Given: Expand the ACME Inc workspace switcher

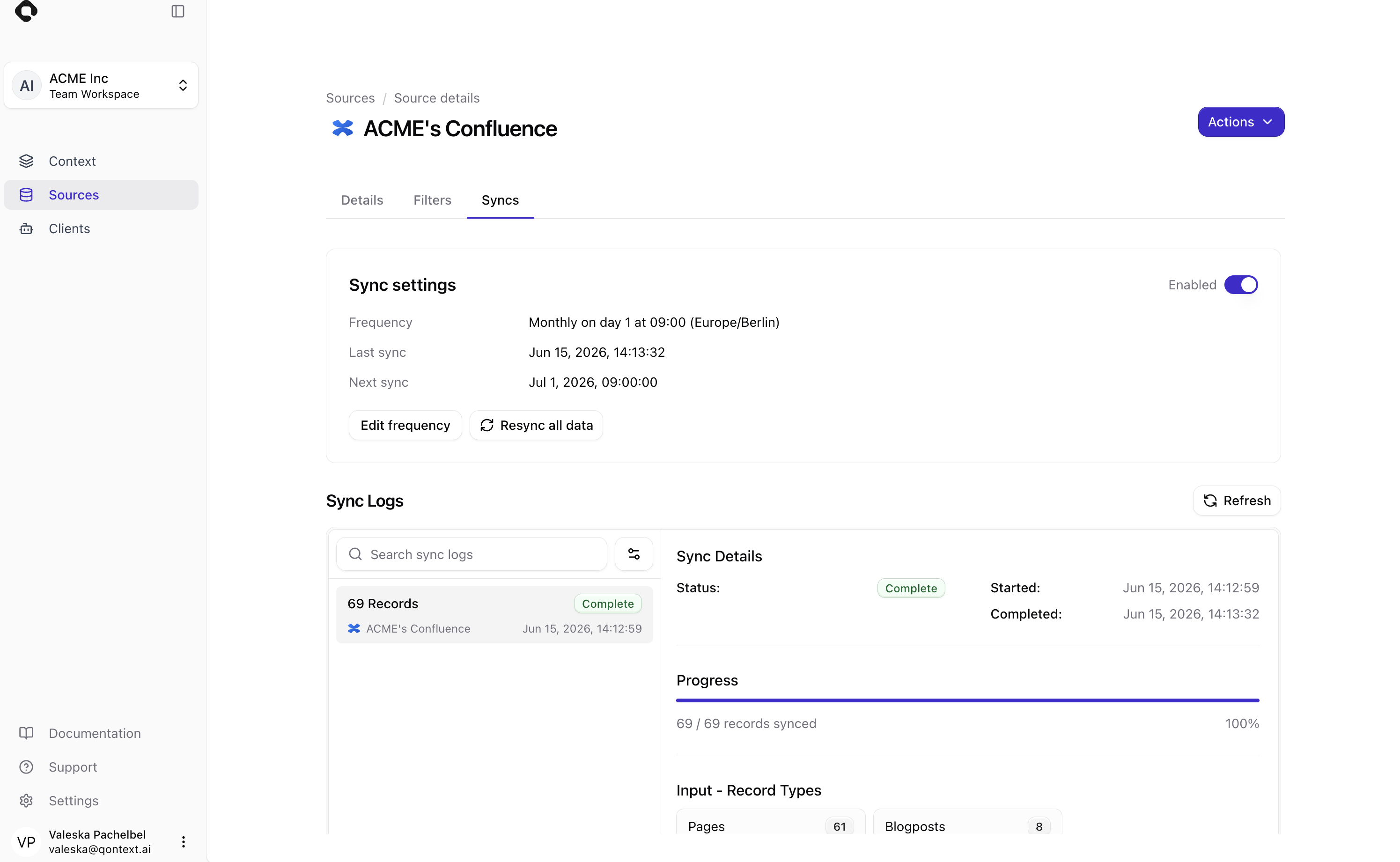Looking at the screenshot, I should pyautogui.click(x=101, y=86).
